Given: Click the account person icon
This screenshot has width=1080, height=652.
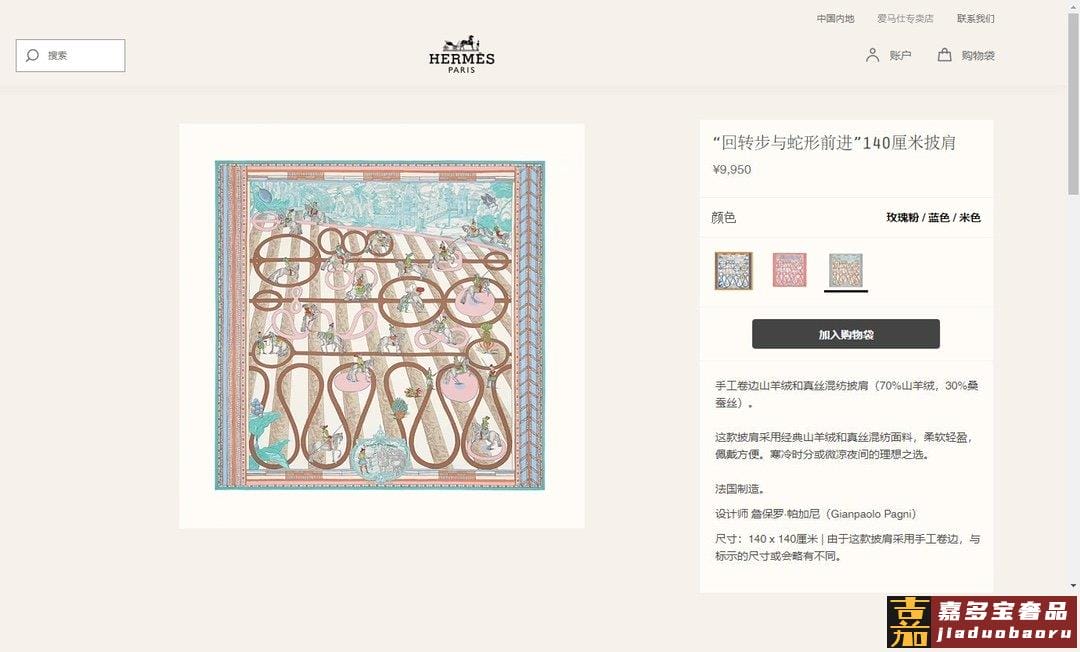Looking at the screenshot, I should point(872,55).
